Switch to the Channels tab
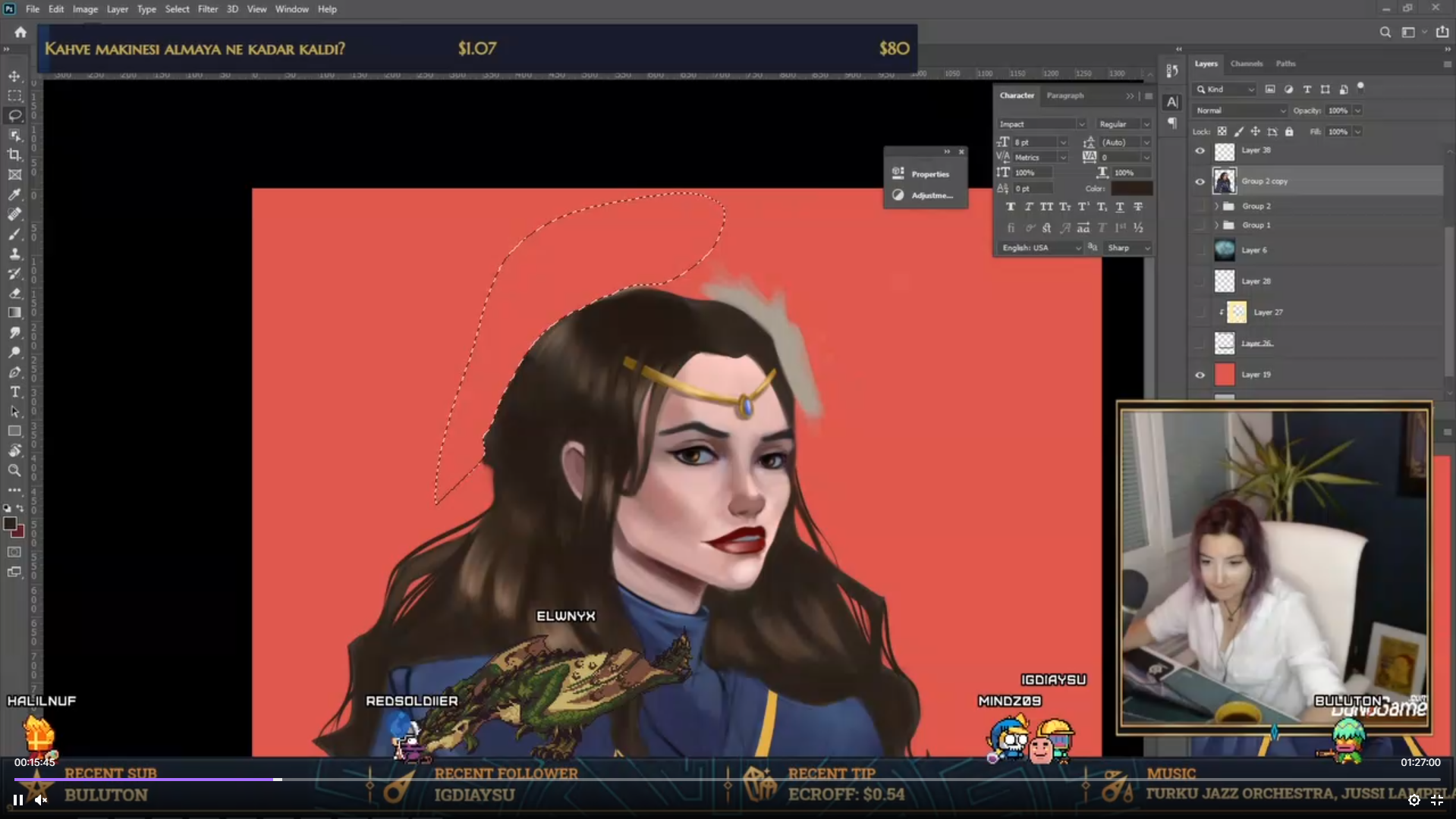The height and width of the screenshot is (819, 1456). point(1246,64)
